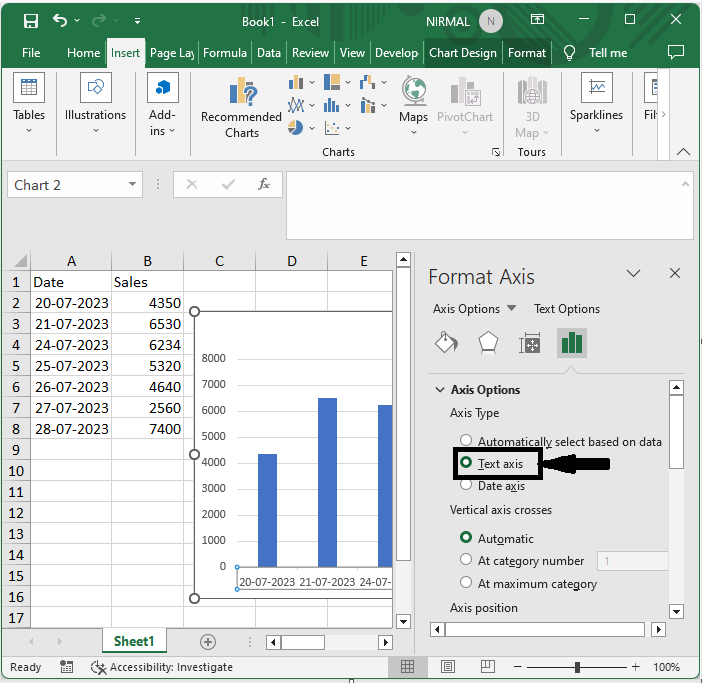The height and width of the screenshot is (683, 702).
Task: Click Text Options in Format Axis pane
Action: point(567,309)
